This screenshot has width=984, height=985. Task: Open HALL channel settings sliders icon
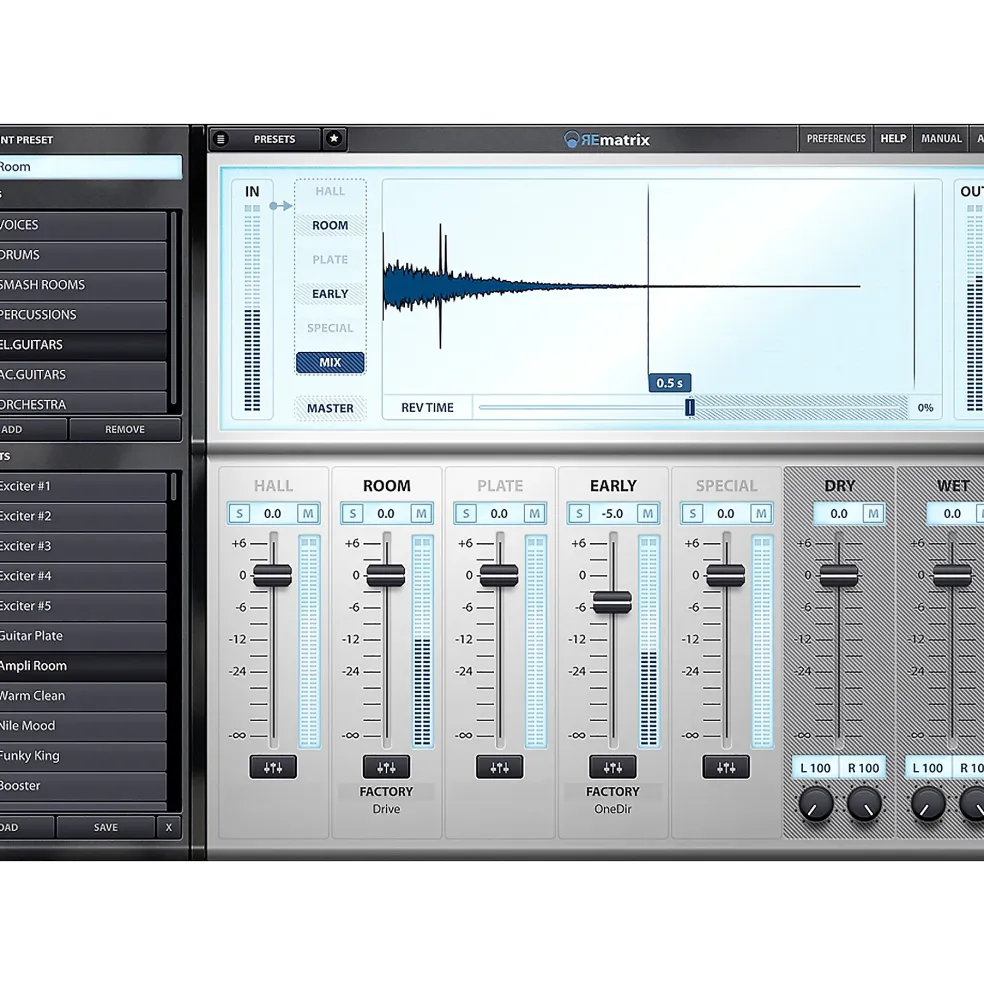pyautogui.click(x=273, y=767)
